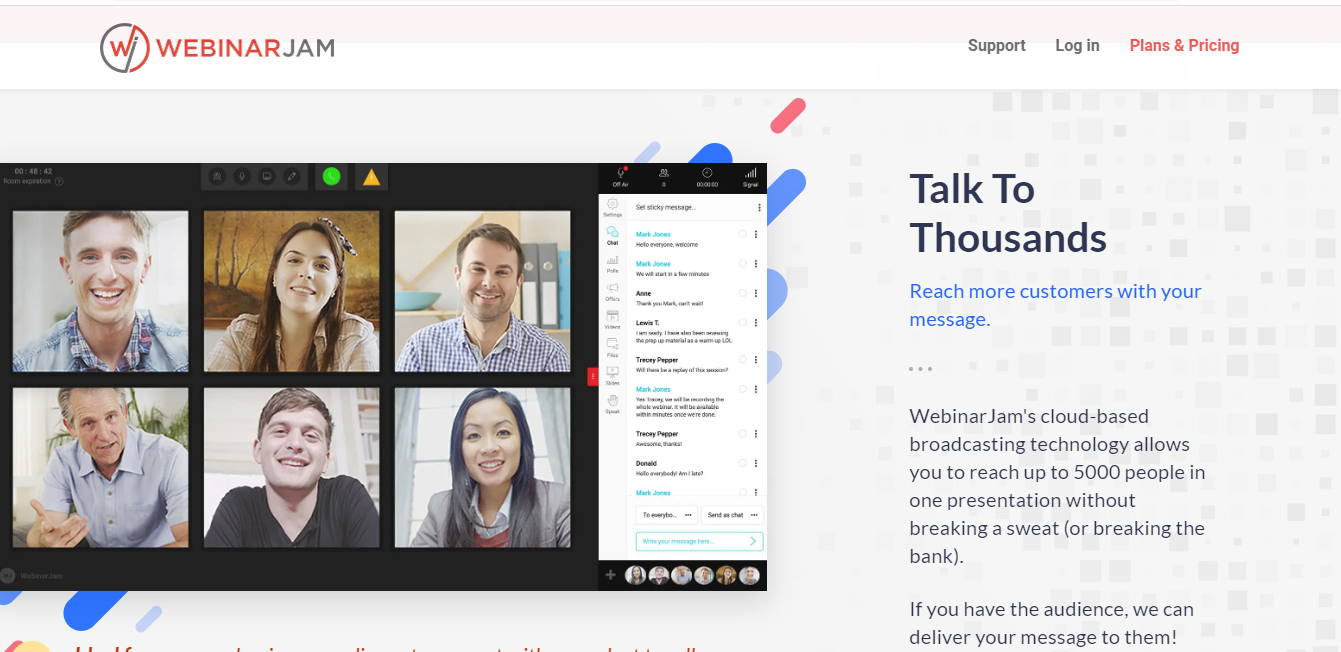Open three-dot menu for Lewis T. message
1341x652 pixels.
756,323
